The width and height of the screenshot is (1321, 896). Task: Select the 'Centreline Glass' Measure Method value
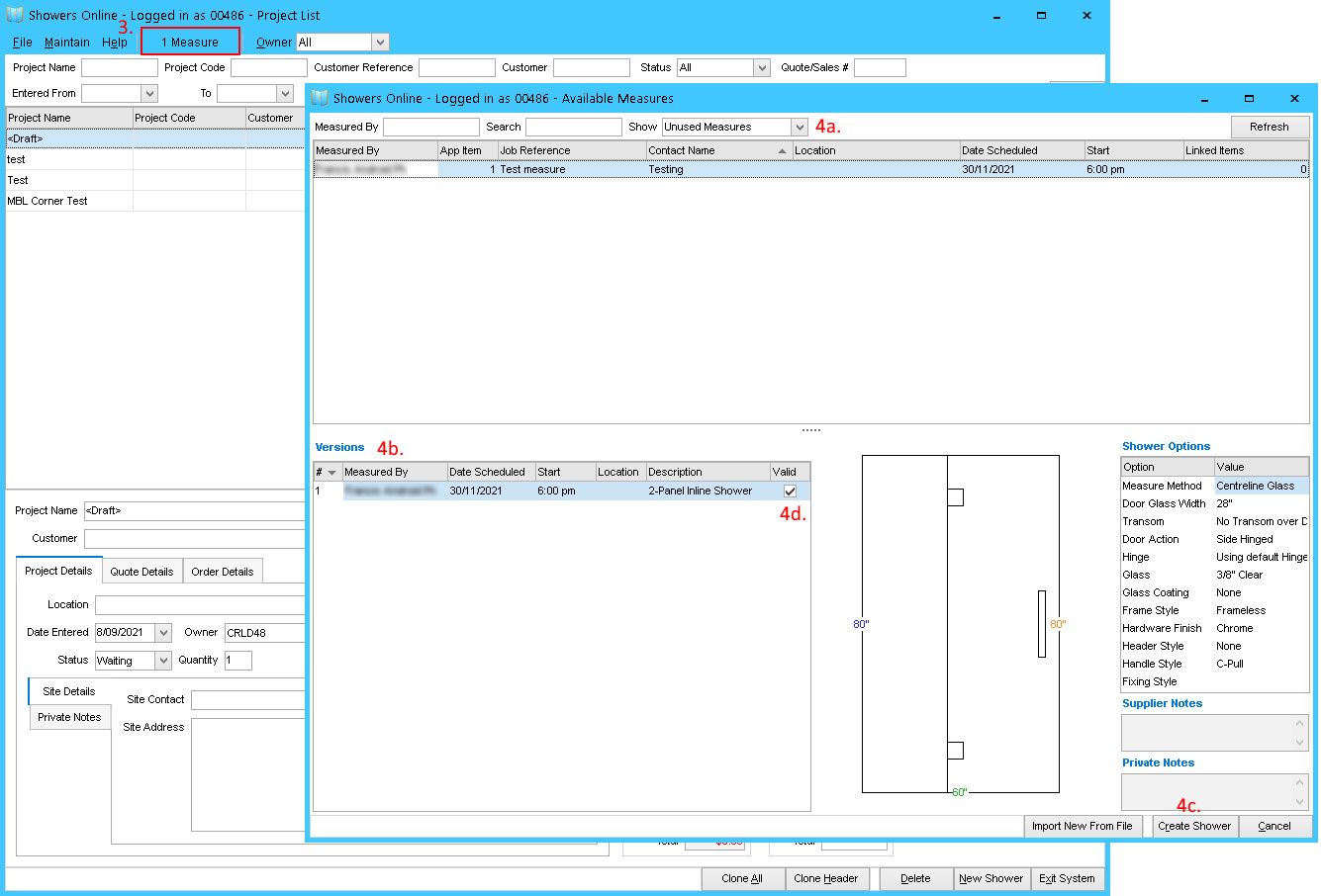(1261, 486)
